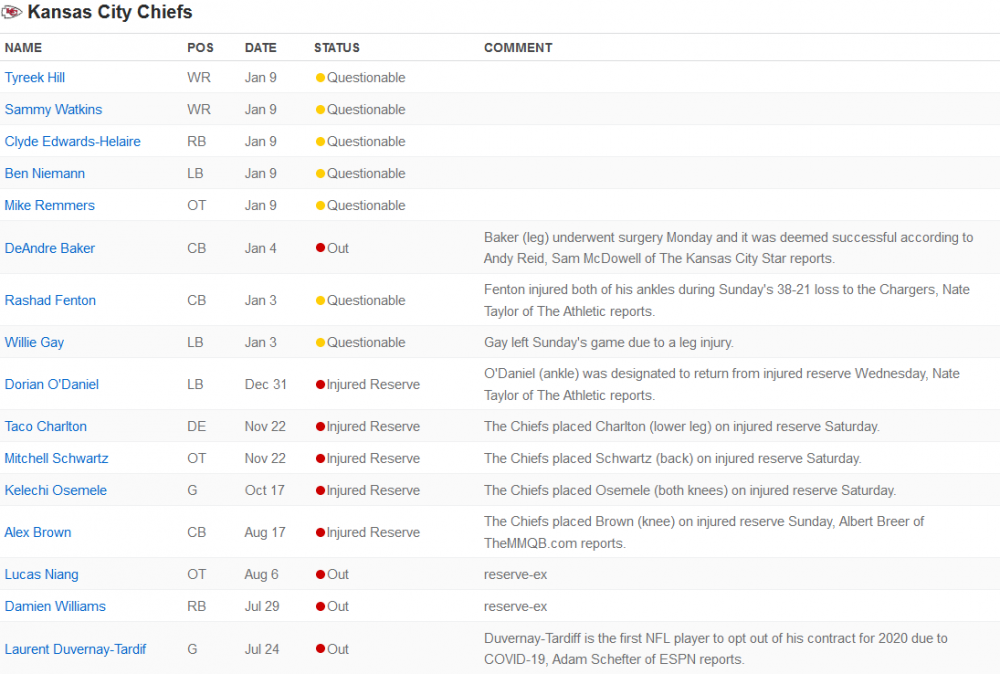Click the Kansas City Chiefs logo icon

pyautogui.click(x=11, y=12)
